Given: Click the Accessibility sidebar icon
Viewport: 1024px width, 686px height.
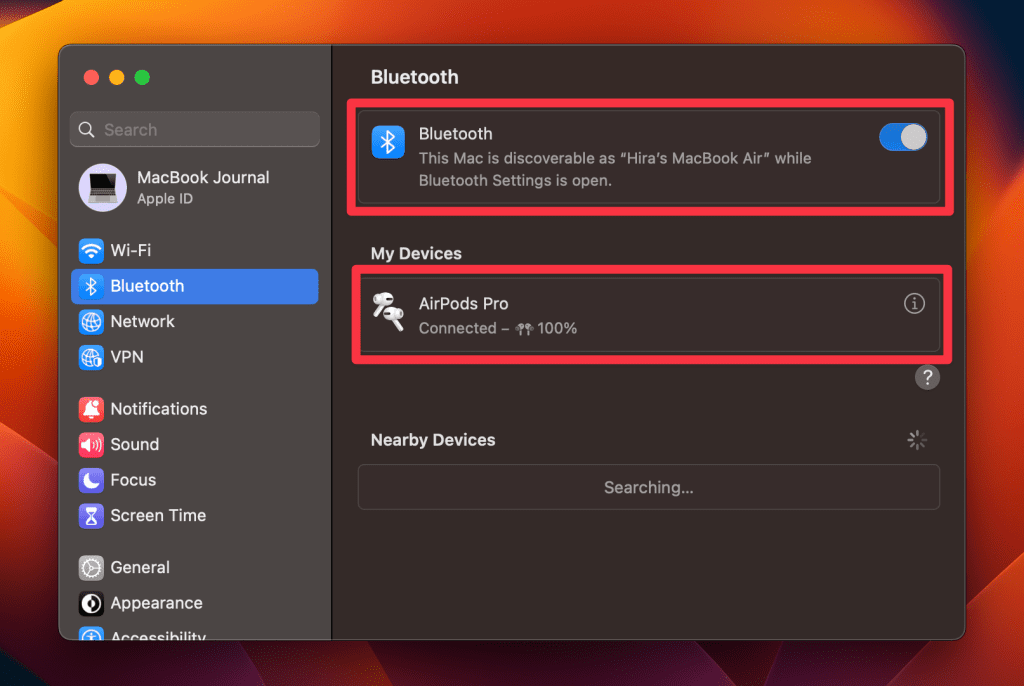Looking at the screenshot, I should point(91,634).
